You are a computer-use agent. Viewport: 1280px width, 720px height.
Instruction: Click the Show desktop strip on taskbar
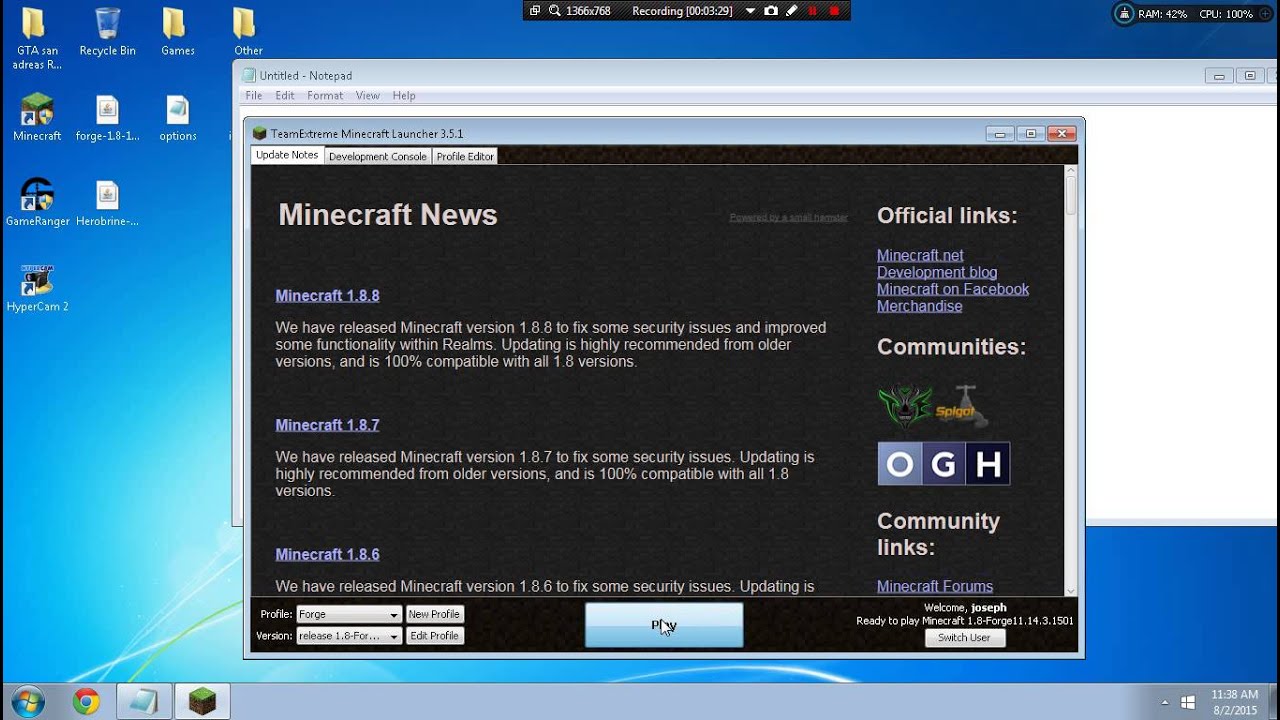[x=1273, y=702]
